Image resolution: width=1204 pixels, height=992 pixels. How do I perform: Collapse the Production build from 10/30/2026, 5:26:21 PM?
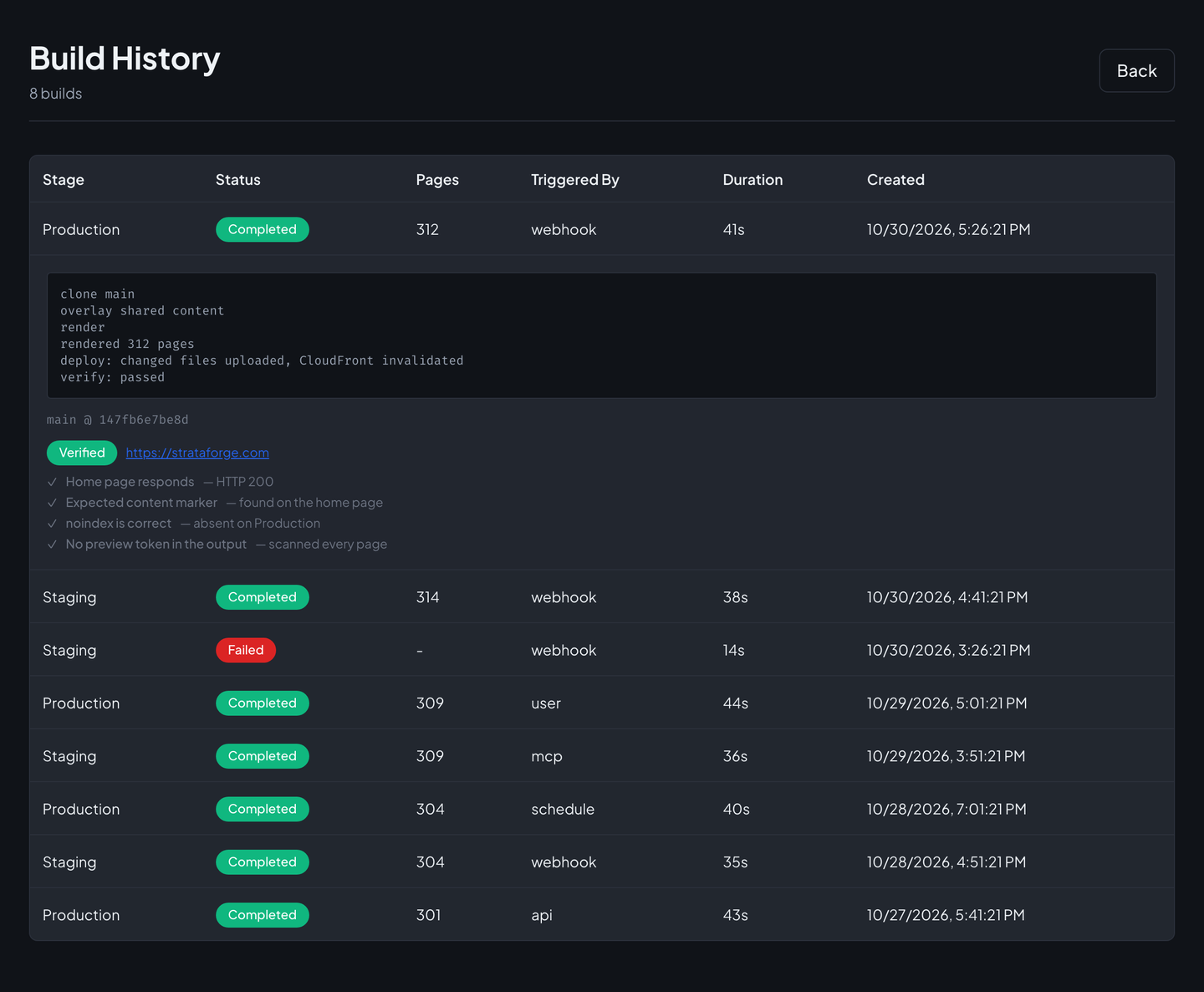click(602, 229)
